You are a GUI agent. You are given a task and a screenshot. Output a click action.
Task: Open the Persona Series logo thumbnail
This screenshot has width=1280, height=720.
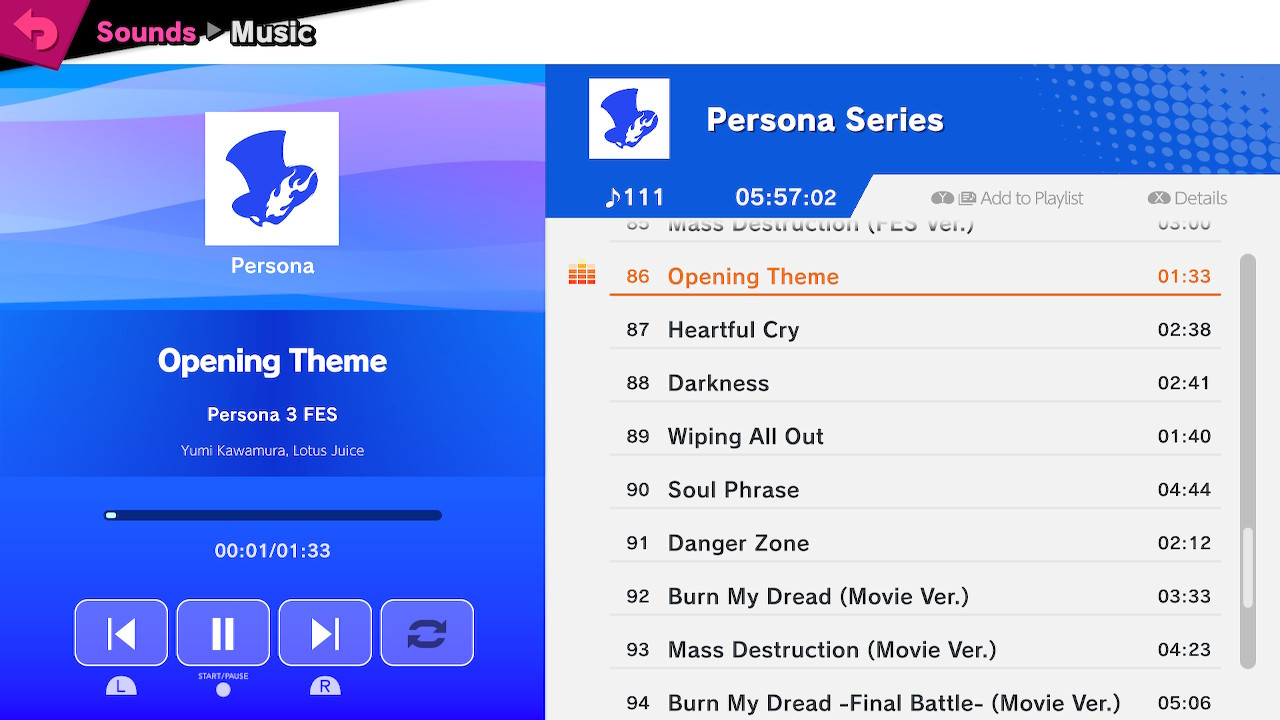click(629, 119)
